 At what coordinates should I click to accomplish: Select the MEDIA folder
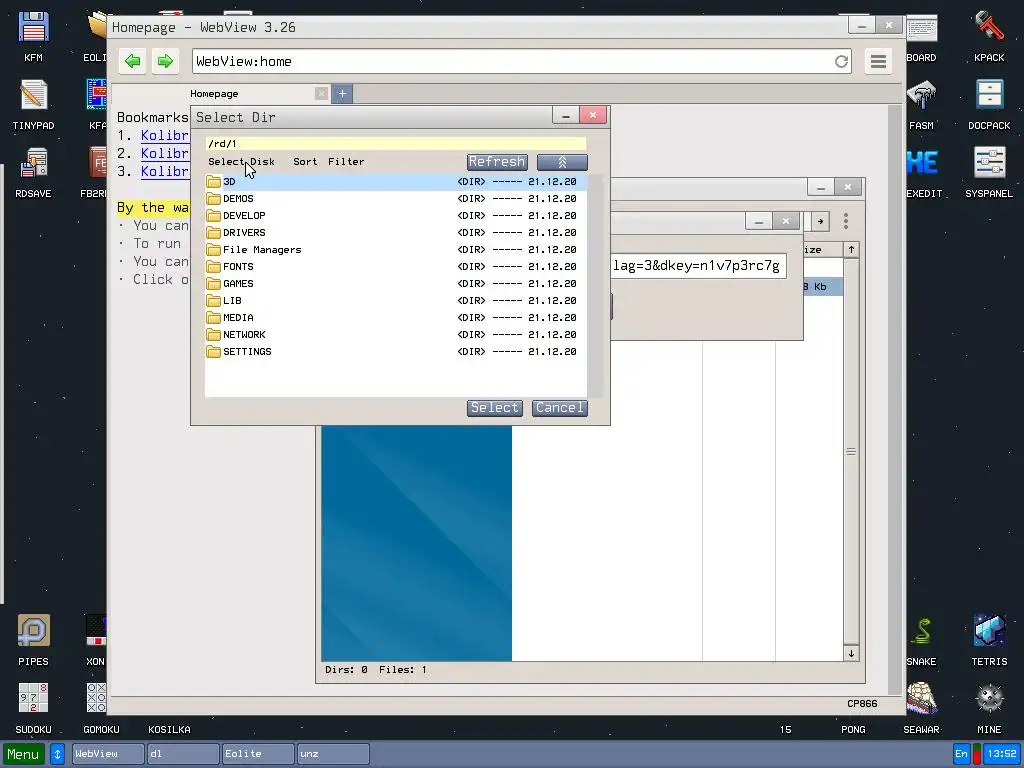tap(396, 317)
